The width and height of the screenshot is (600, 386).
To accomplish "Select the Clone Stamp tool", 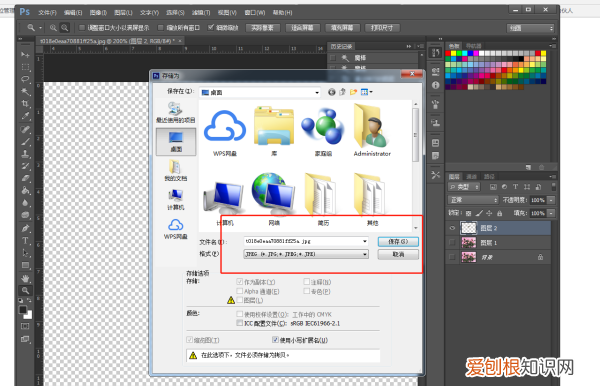I will pyautogui.click(x=25, y=154).
